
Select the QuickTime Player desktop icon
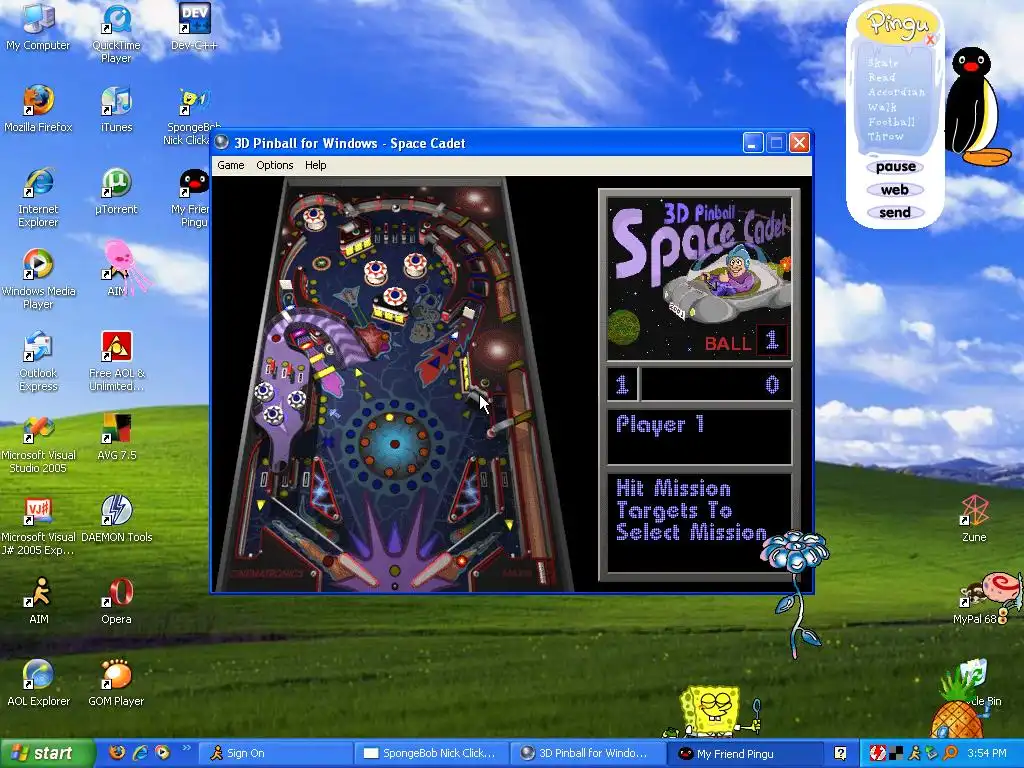point(116,33)
